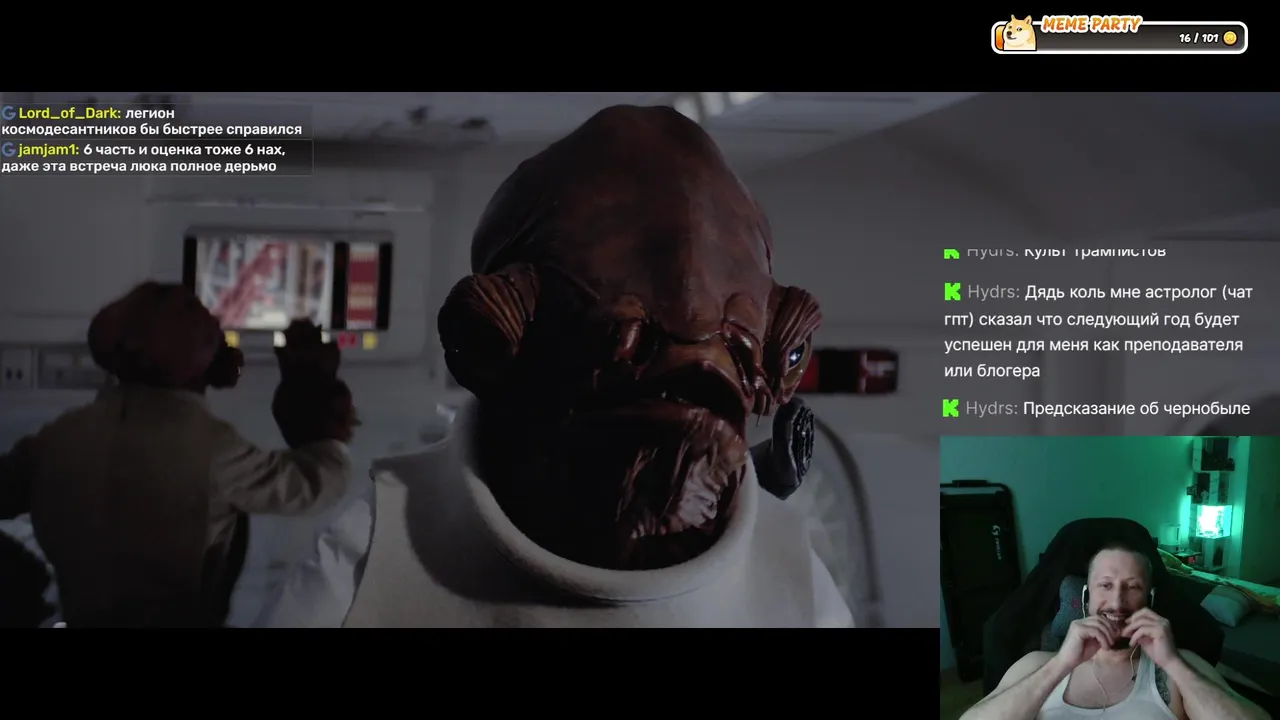Click the platform icon beside Lord_of_Dark
Screen dimensions: 1280x720
click(x=9, y=113)
